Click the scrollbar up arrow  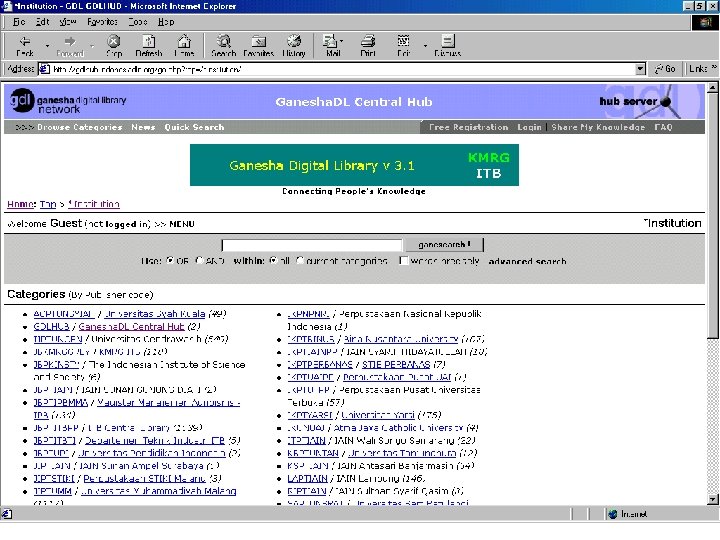[713, 87]
